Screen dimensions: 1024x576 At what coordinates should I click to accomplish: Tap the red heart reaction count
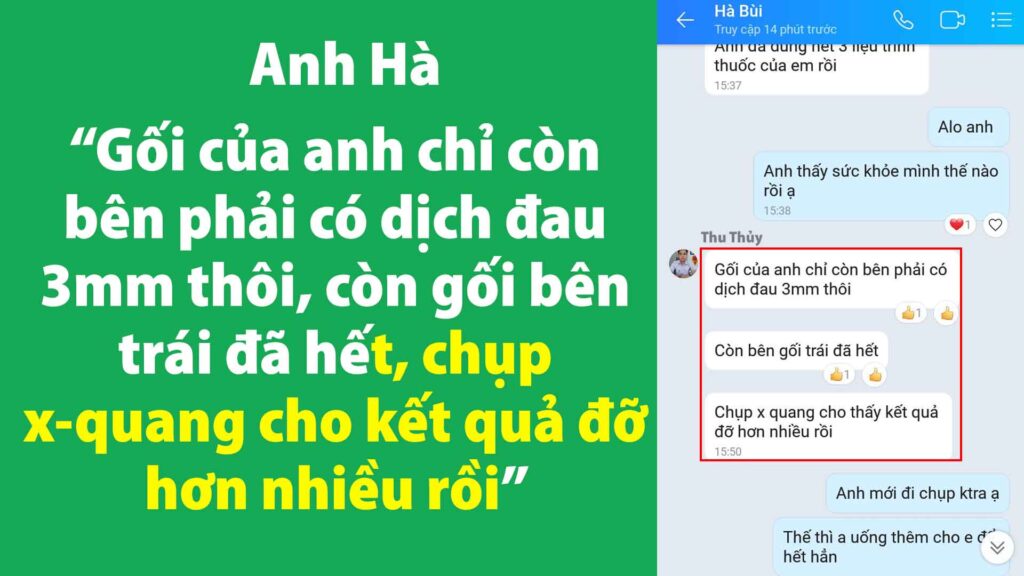coord(959,225)
